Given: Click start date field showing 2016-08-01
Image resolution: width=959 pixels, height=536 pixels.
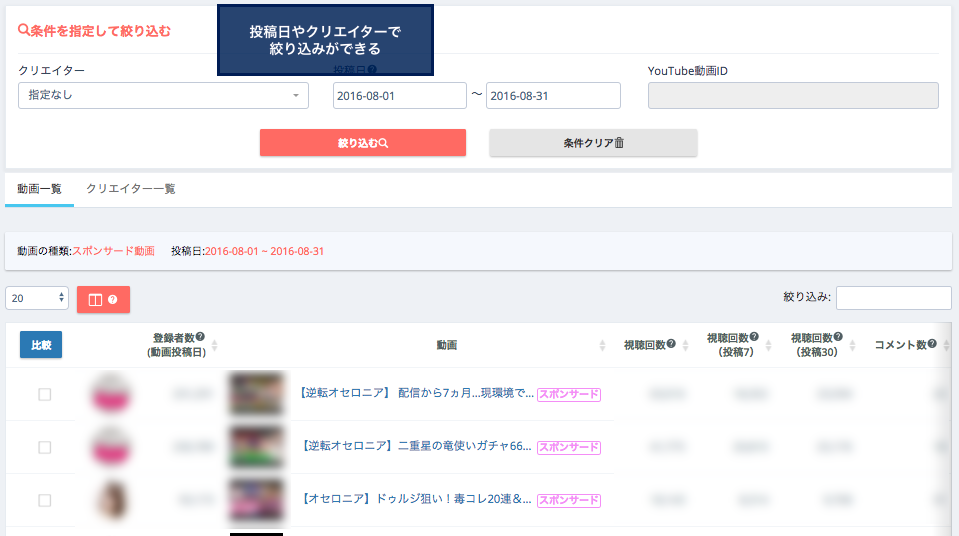Looking at the screenshot, I should (x=399, y=96).
